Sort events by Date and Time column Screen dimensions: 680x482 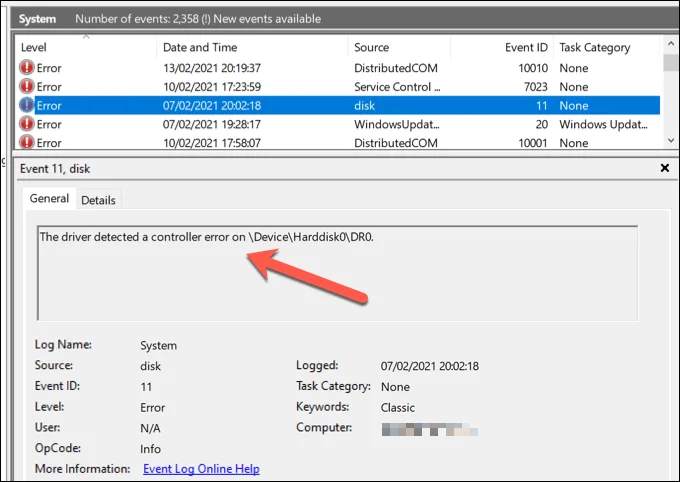[x=199, y=47]
